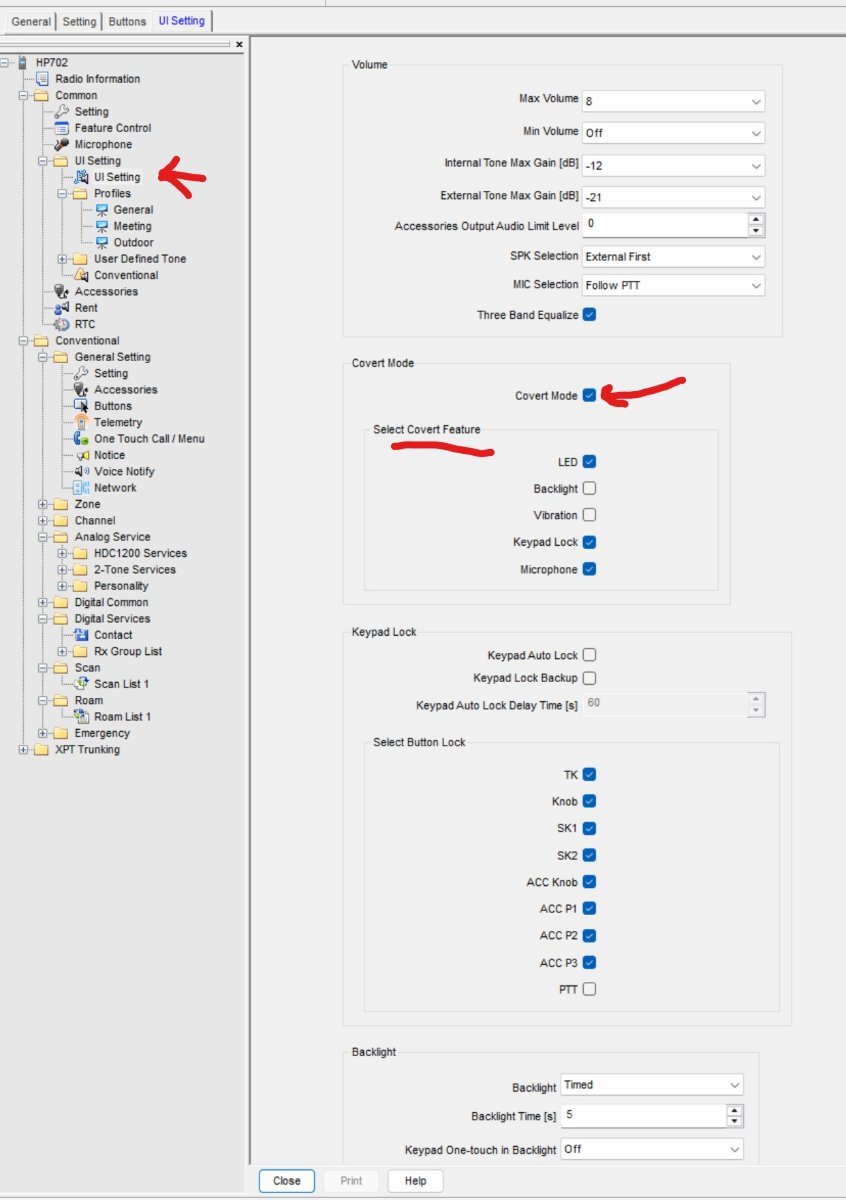846x1200 pixels.
Task: Select the Microphone icon in the tree
Action: (x=62, y=144)
